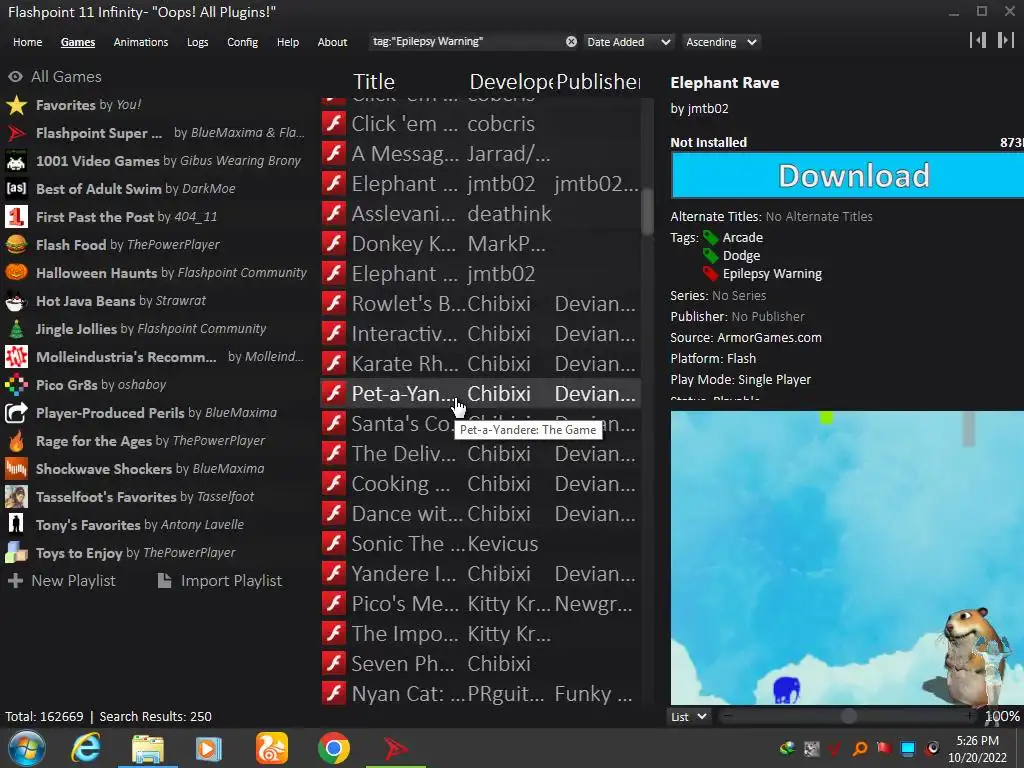Open the Animations tab
The width and height of the screenshot is (1024, 768).
pos(140,42)
